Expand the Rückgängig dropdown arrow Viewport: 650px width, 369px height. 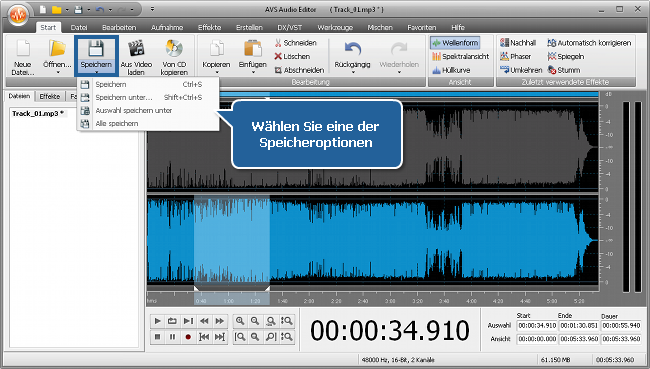[353, 73]
